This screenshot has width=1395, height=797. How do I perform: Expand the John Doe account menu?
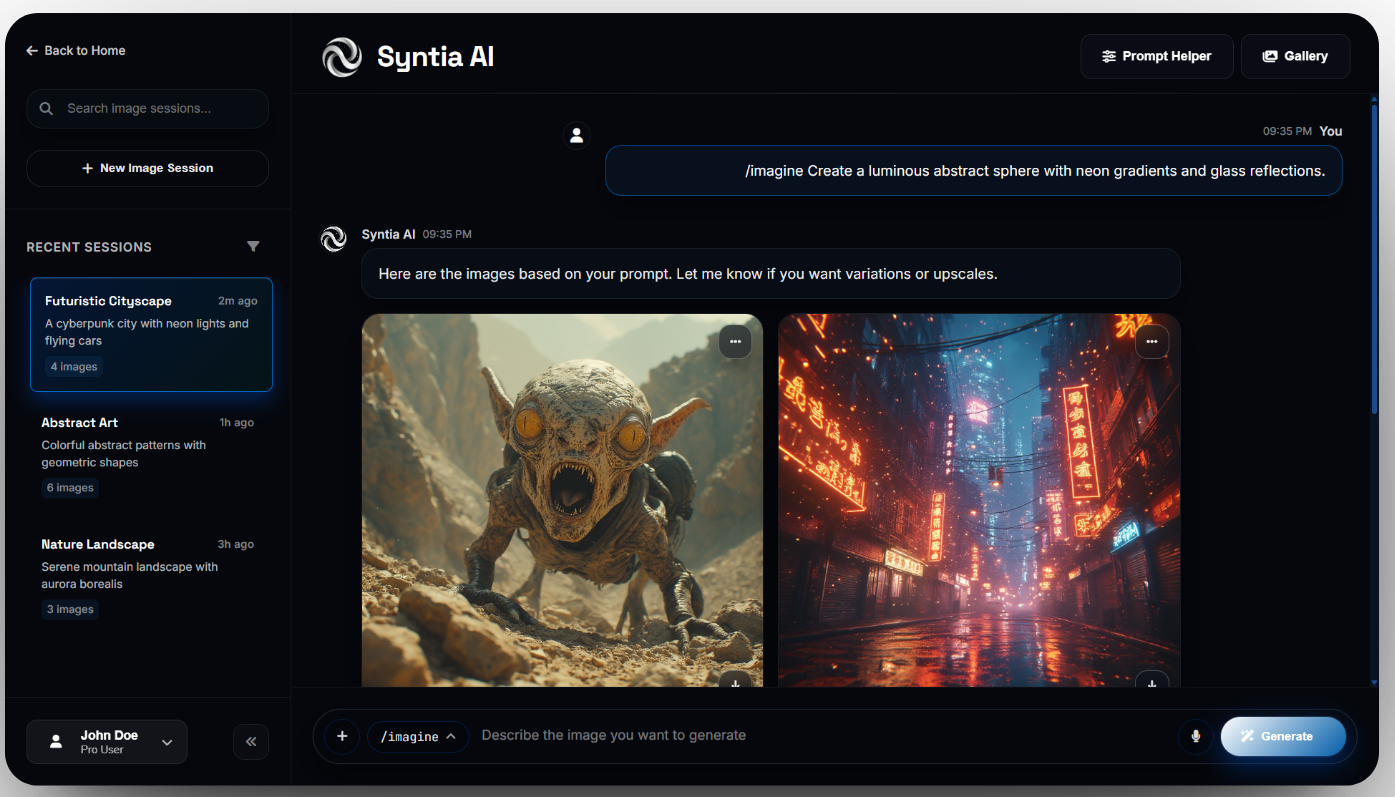[x=166, y=741]
